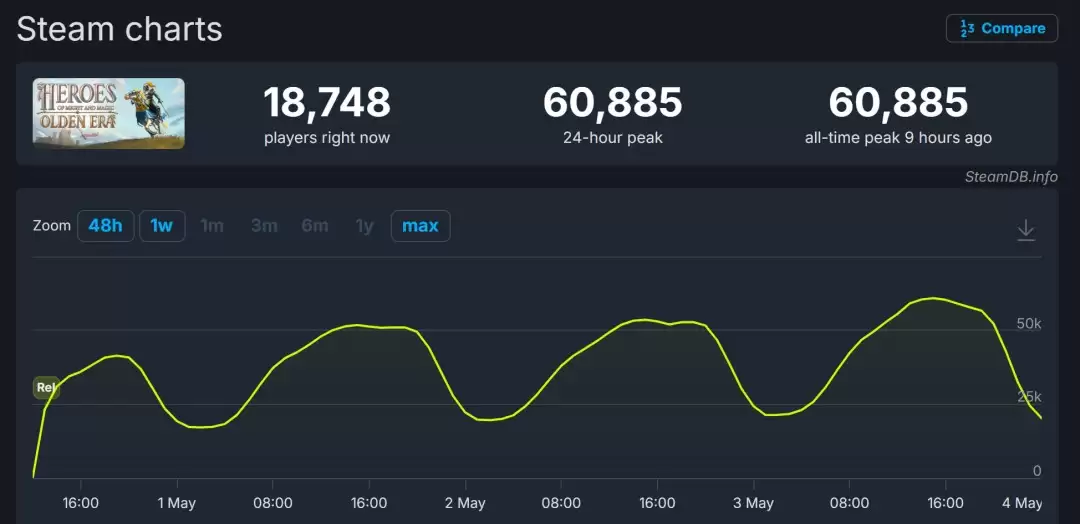Click the 1 May axis label
The image size is (1080, 524).
click(177, 503)
